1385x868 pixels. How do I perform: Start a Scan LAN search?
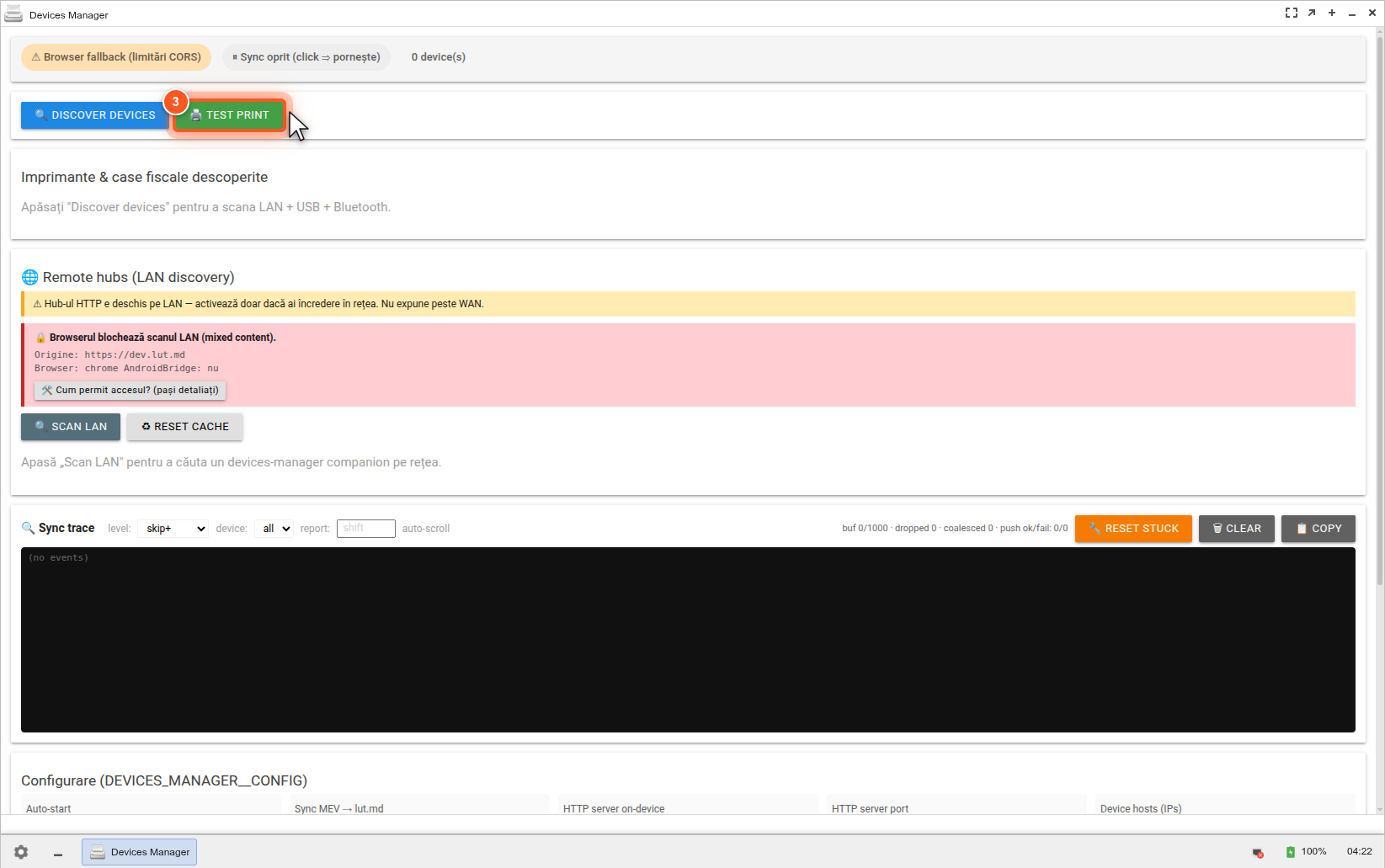click(71, 427)
